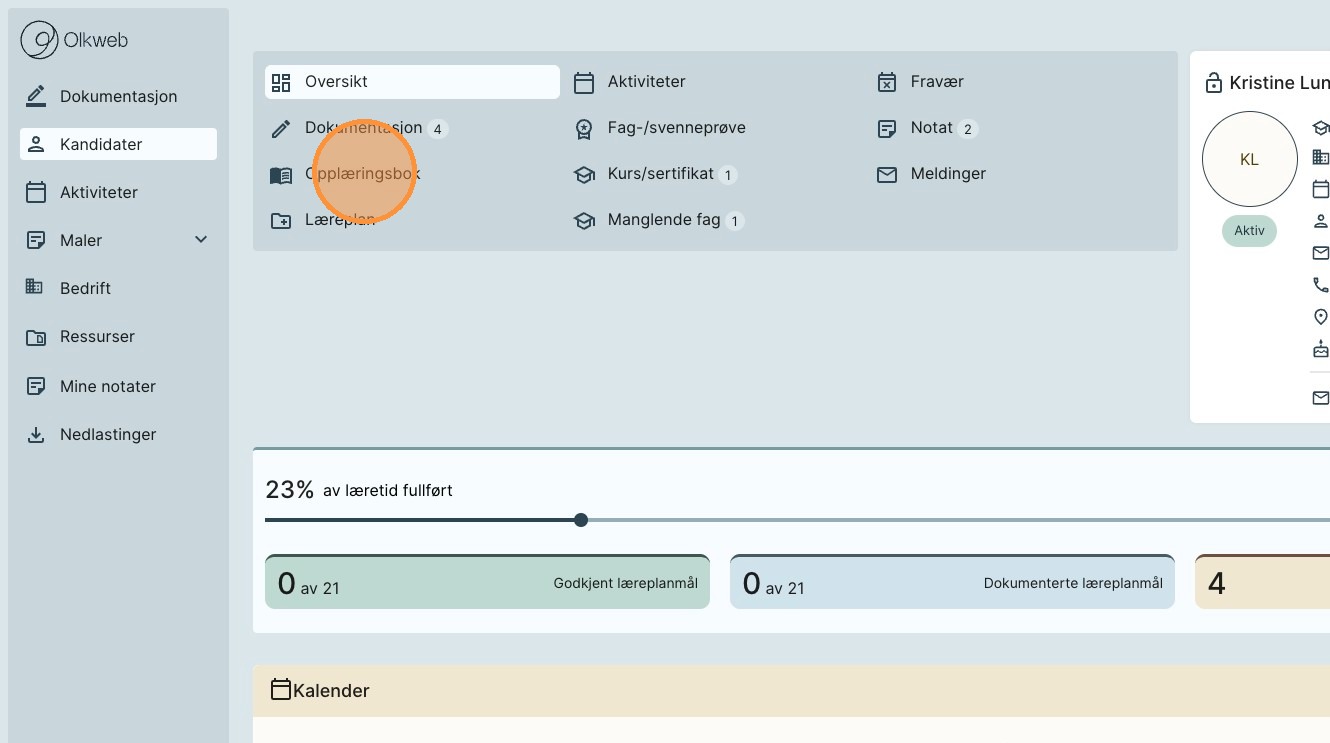Select Kandidater in the sidebar

(118, 144)
